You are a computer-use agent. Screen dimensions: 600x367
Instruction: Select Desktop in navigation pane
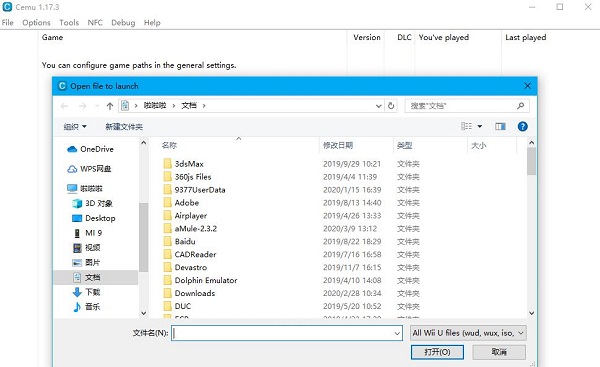[x=94, y=218]
